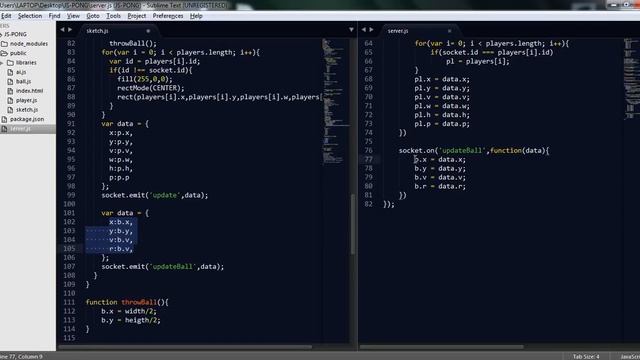
Task: Open the Help menu
Action: tap(196, 16)
